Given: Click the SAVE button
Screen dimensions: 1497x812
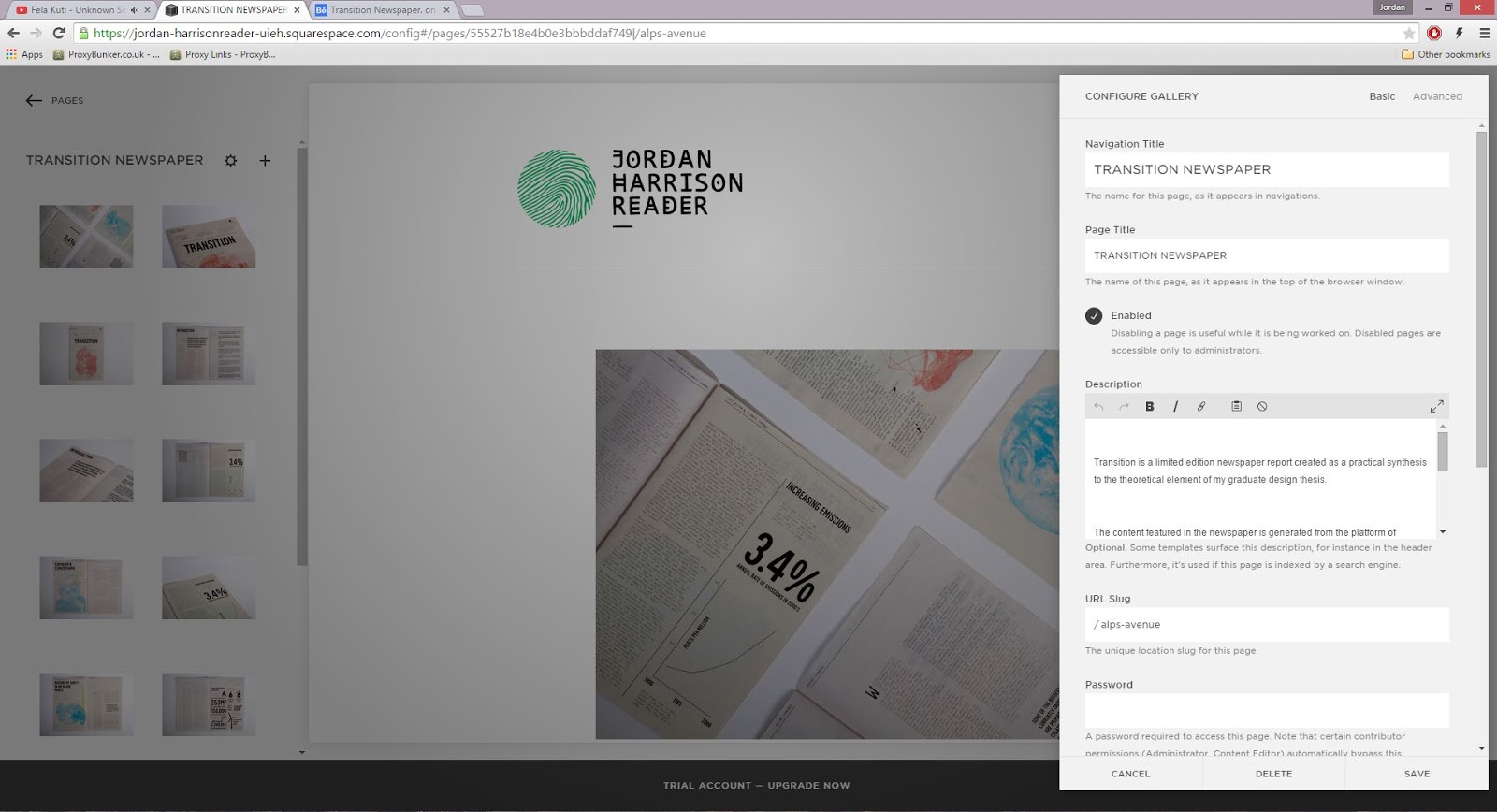Looking at the screenshot, I should 1417,774.
